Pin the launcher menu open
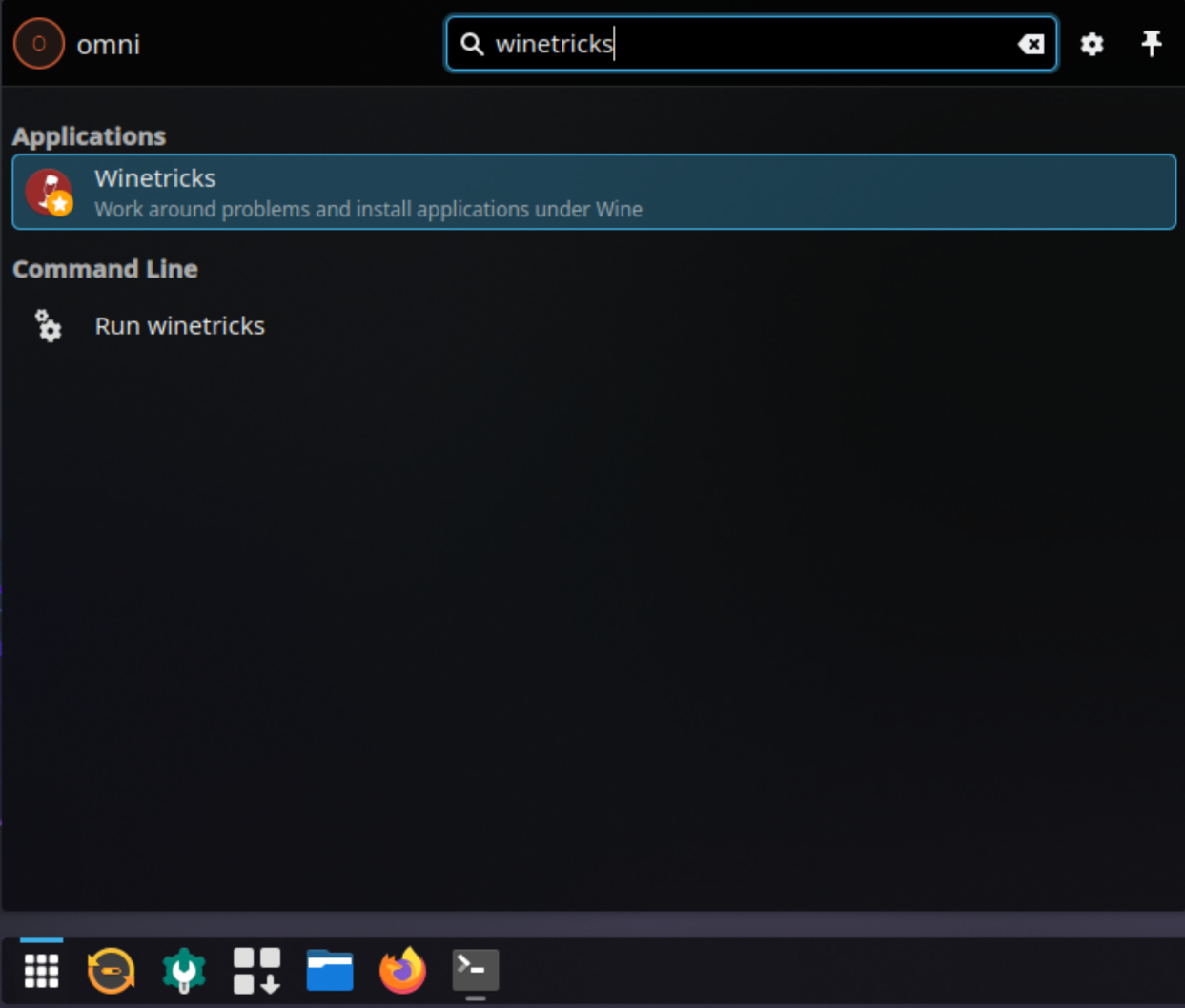Screen dimensions: 1185x1008 pos(1152,44)
